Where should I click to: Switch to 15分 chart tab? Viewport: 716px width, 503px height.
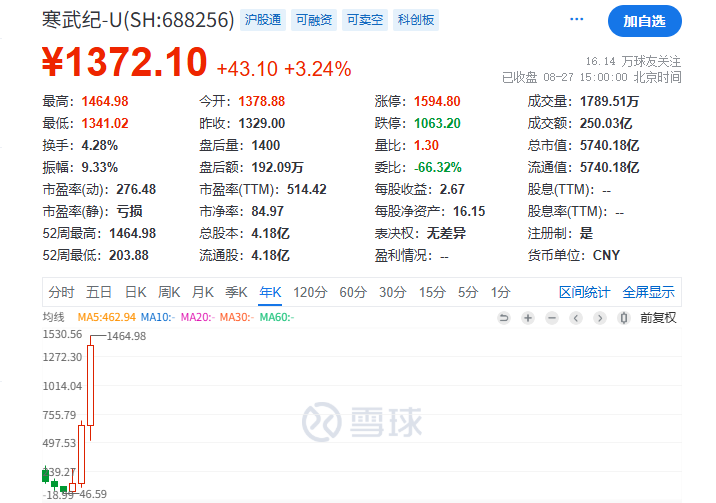(x=432, y=292)
